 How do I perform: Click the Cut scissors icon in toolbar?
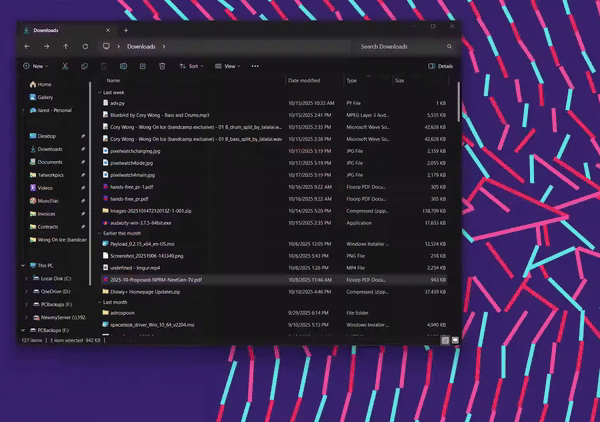[65, 66]
